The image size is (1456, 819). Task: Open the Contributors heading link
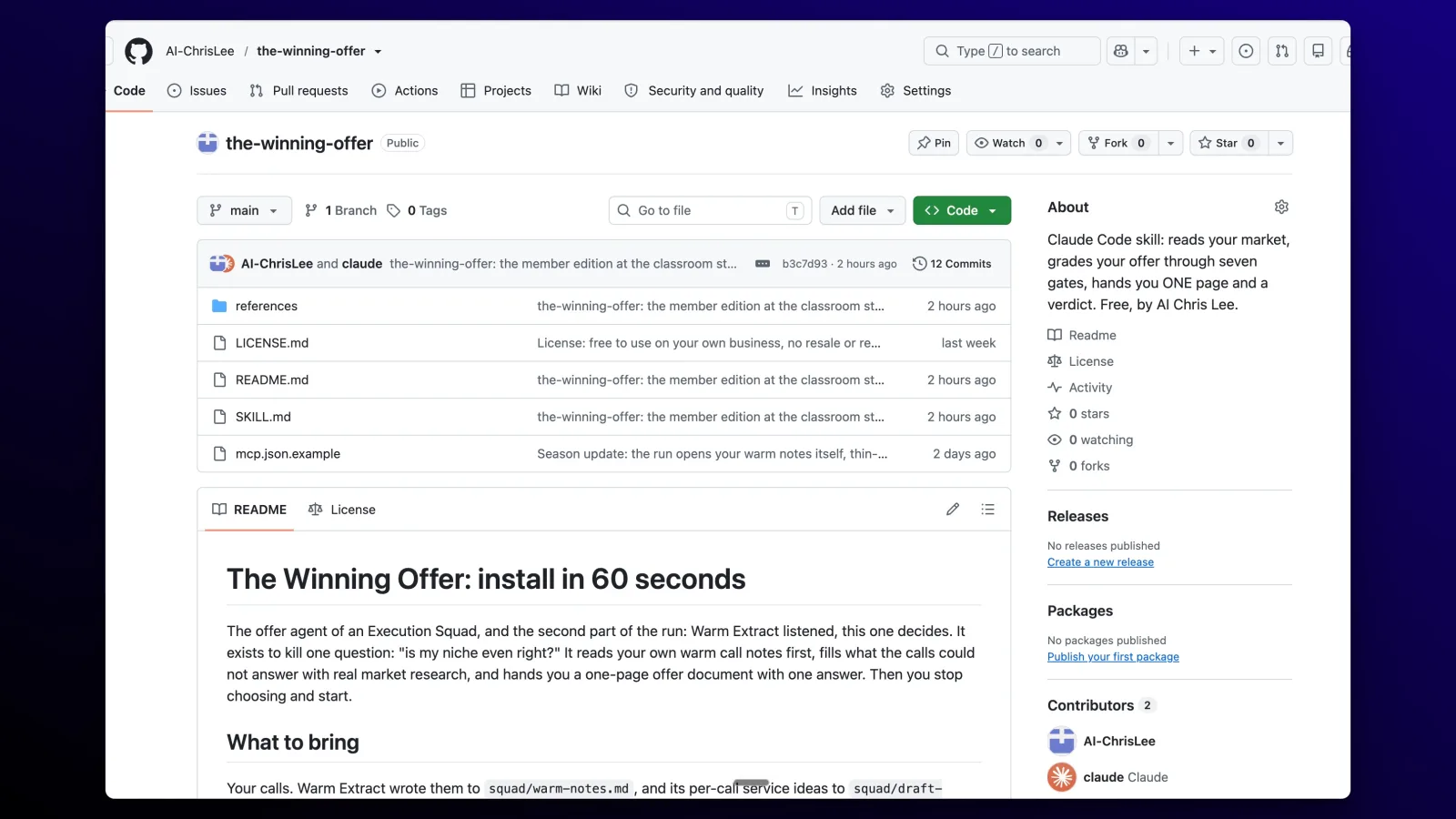coord(1101,705)
